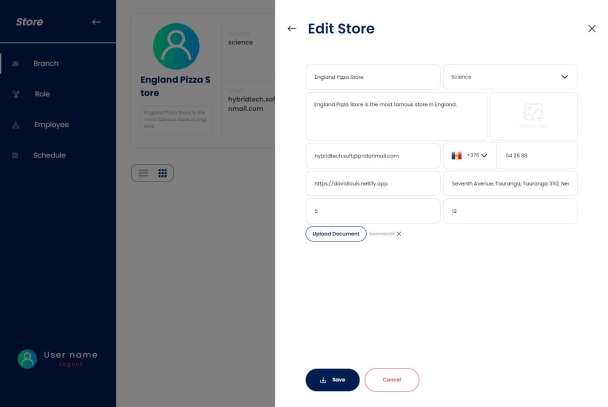
Task: Click the phone number field
Action: 537,156
